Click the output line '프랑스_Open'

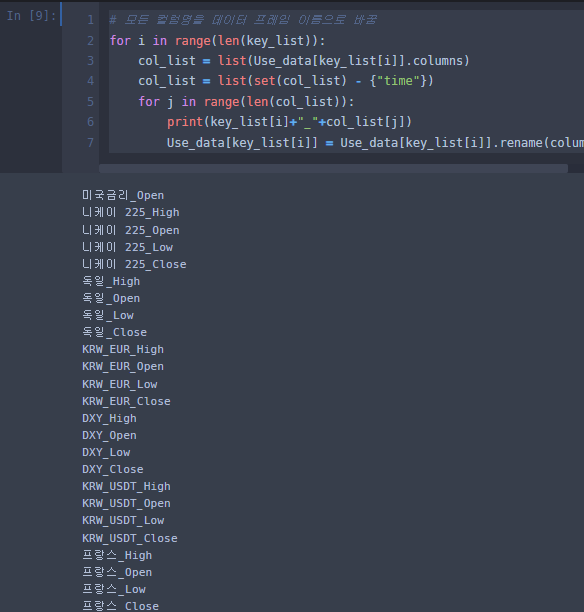117,573
